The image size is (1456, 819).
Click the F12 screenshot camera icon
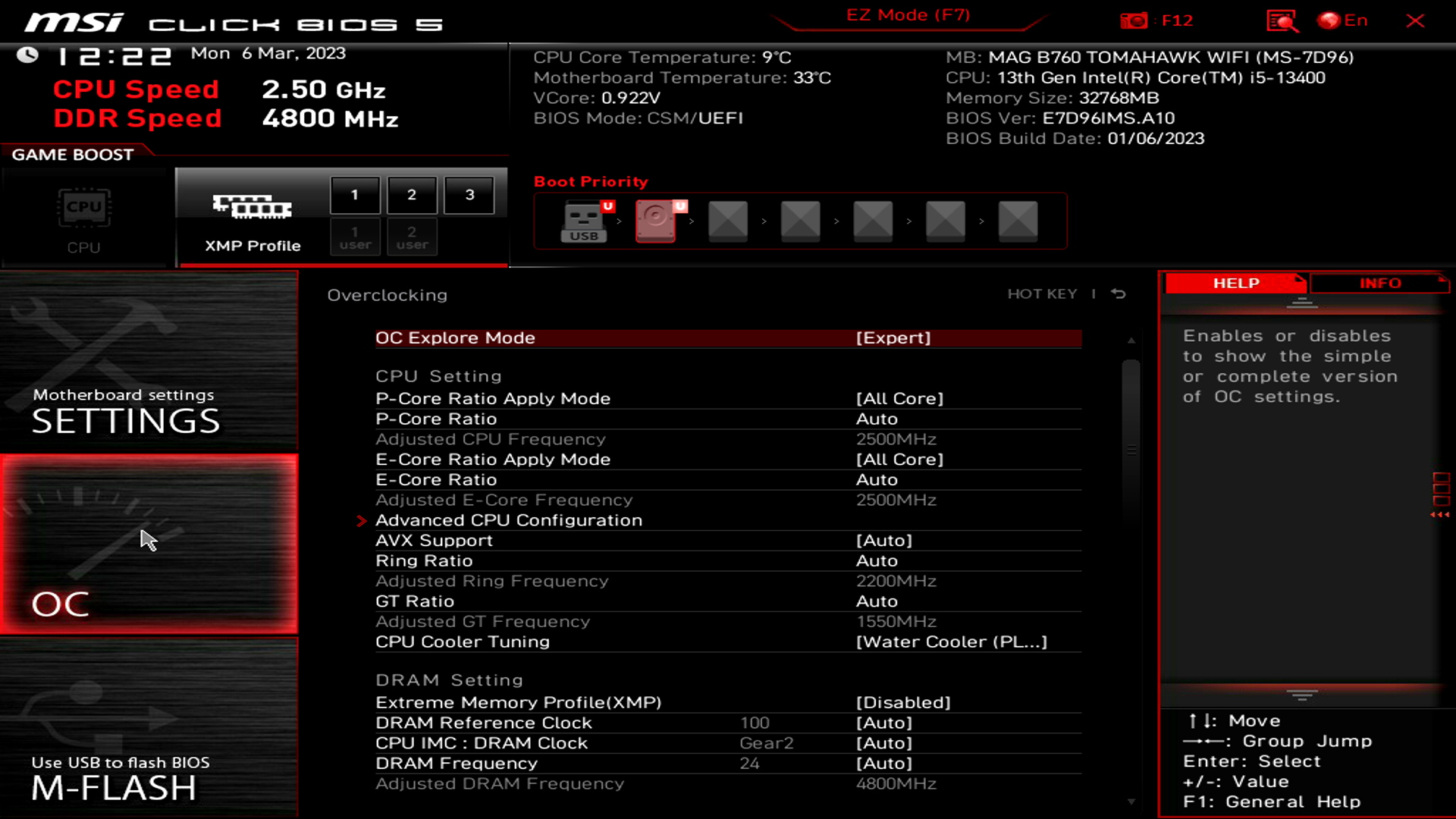[1134, 20]
